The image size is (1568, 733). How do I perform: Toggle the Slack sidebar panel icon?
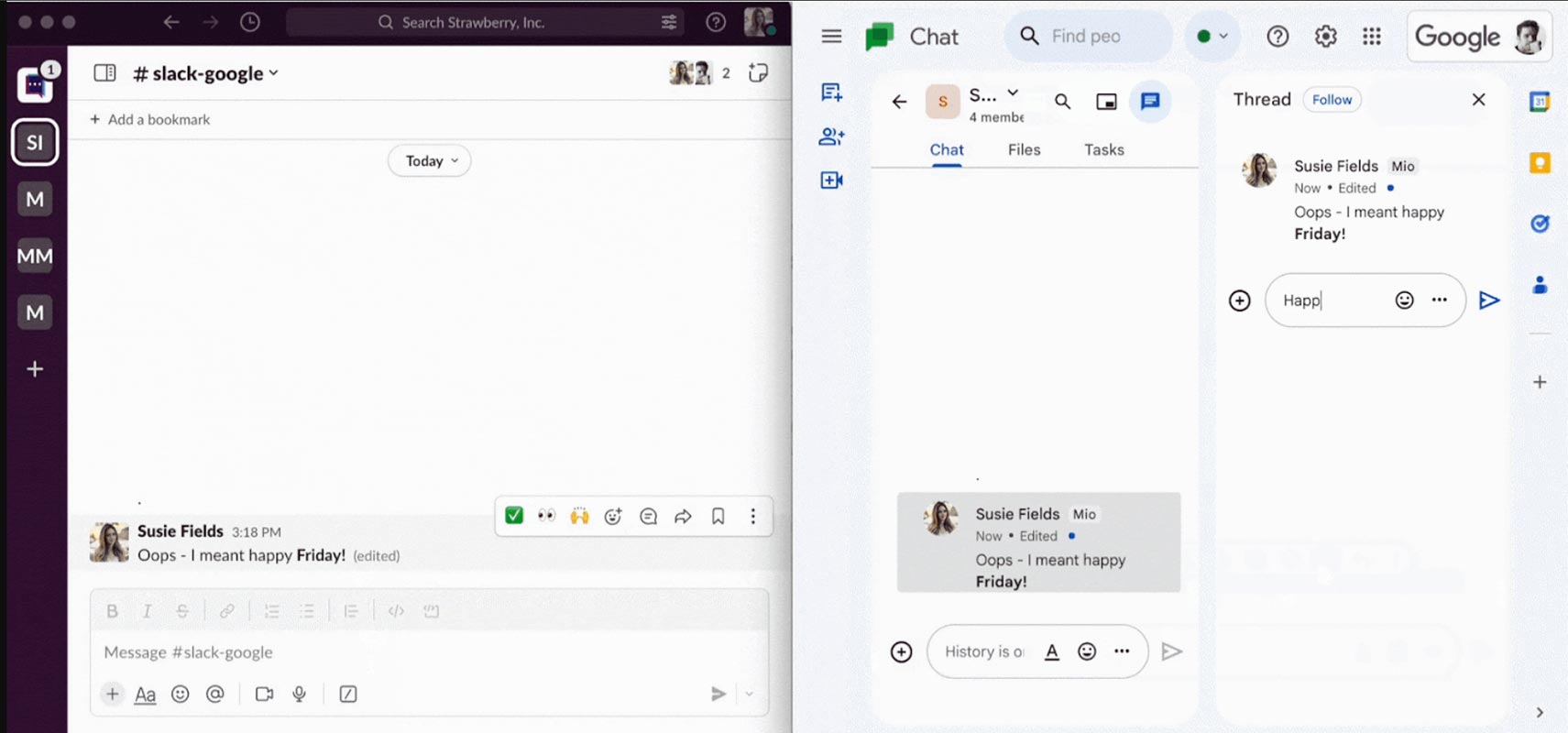pyautogui.click(x=104, y=72)
